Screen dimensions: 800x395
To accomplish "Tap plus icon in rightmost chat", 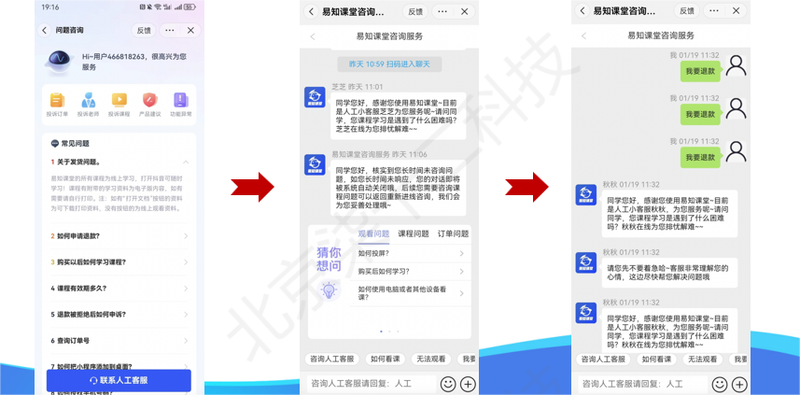I will tap(739, 384).
